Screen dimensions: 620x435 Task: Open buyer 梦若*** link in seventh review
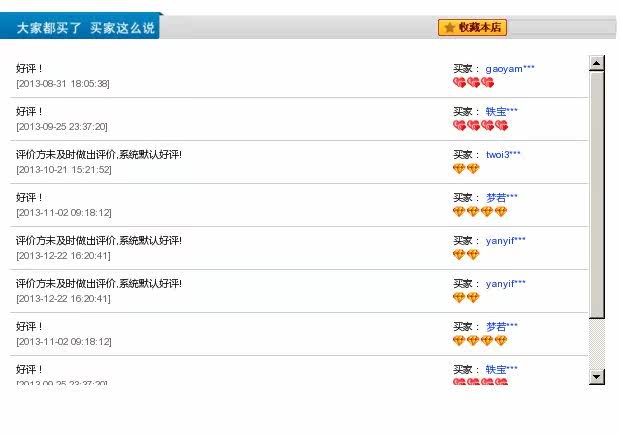tap(501, 327)
